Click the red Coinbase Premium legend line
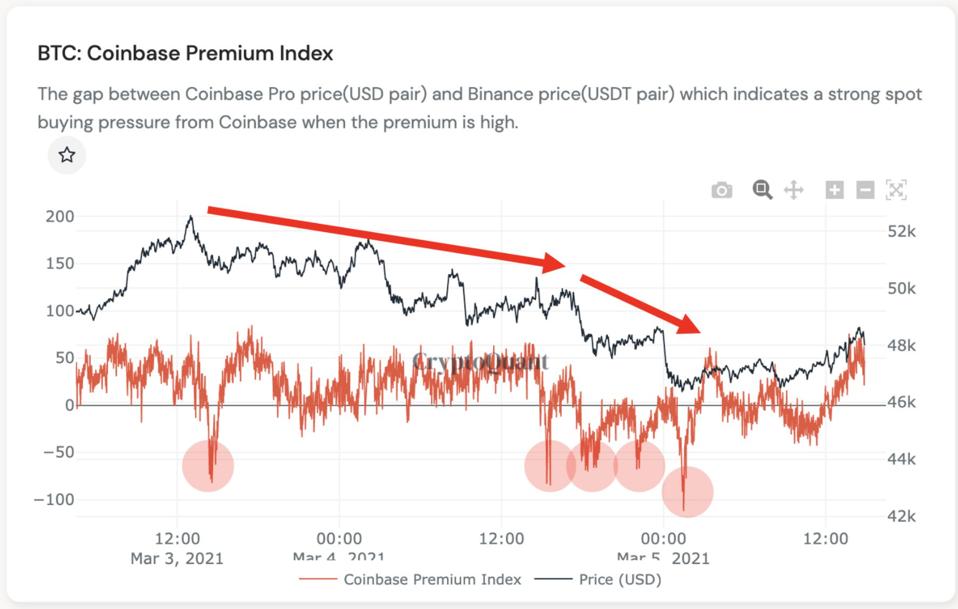The width and height of the screenshot is (958, 609). pos(317,579)
